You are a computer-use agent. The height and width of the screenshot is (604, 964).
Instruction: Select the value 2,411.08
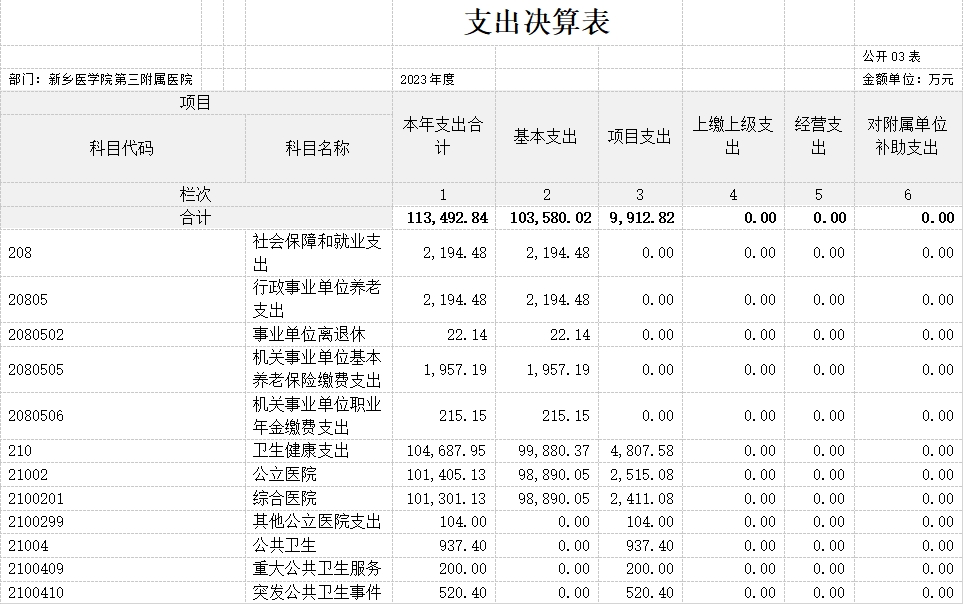click(642, 499)
